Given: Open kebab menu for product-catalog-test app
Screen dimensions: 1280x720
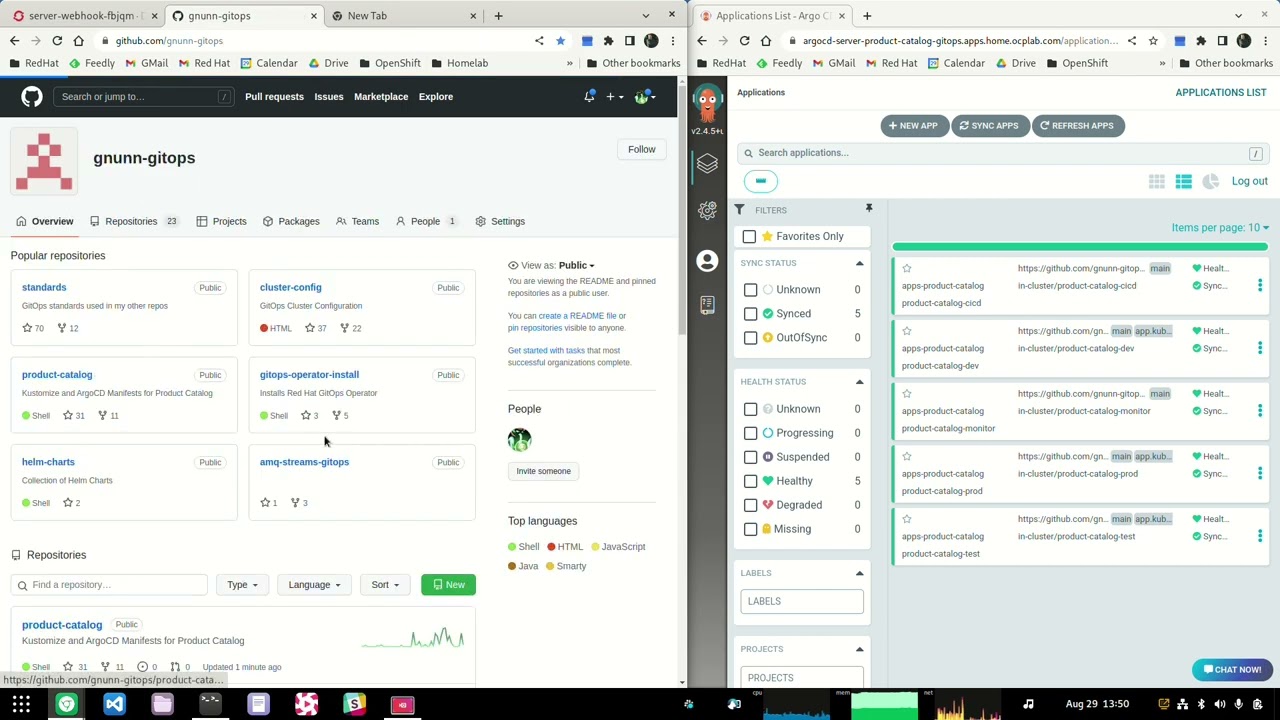Looking at the screenshot, I should (x=1259, y=536).
